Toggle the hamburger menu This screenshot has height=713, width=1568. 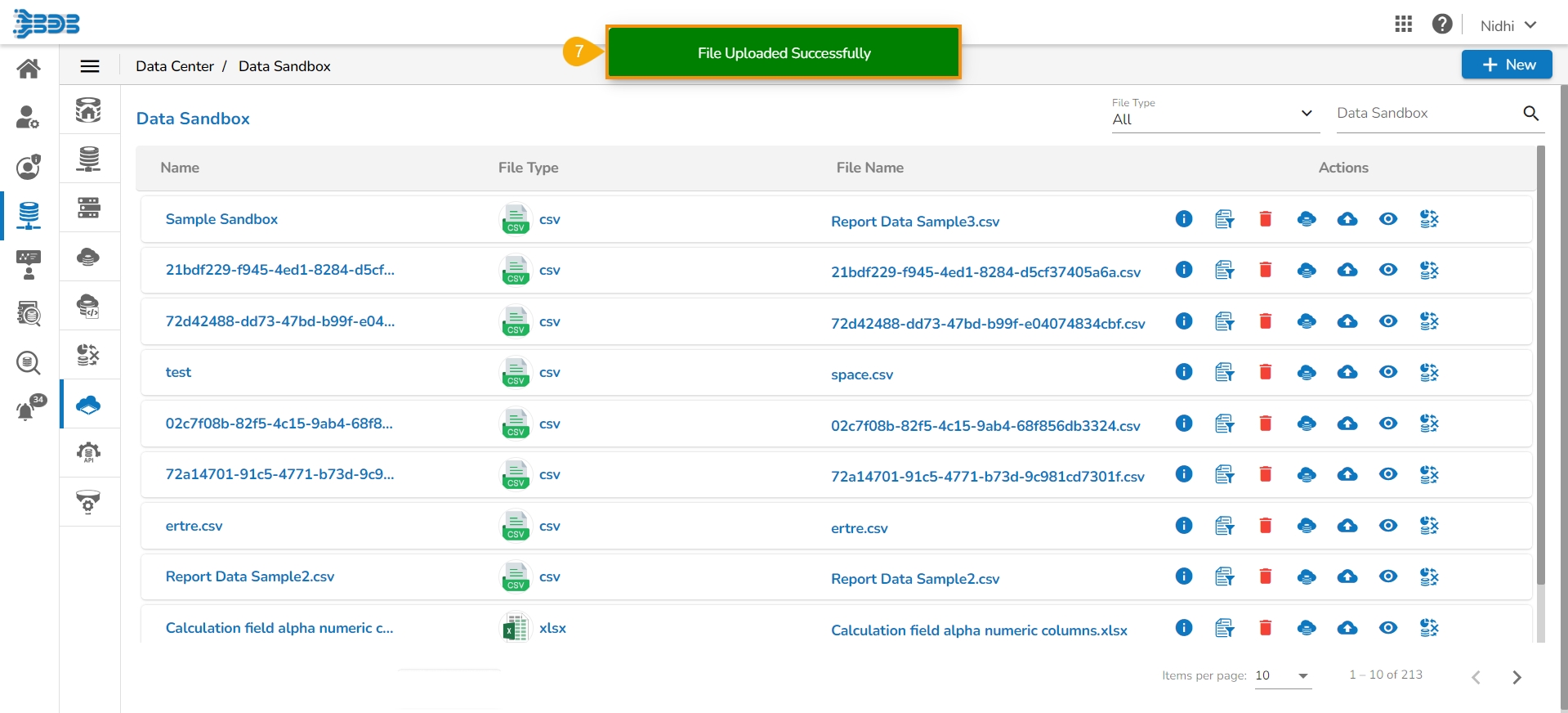click(x=90, y=66)
